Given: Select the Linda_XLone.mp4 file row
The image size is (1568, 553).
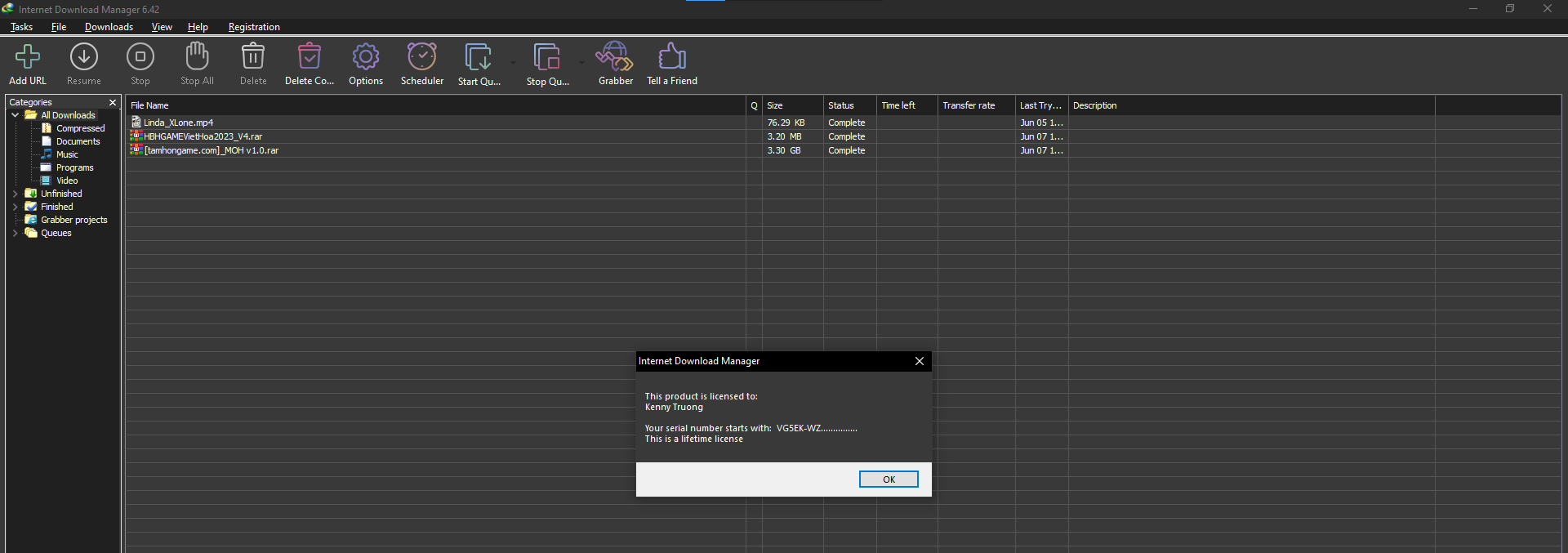Looking at the screenshot, I should 843,123.
